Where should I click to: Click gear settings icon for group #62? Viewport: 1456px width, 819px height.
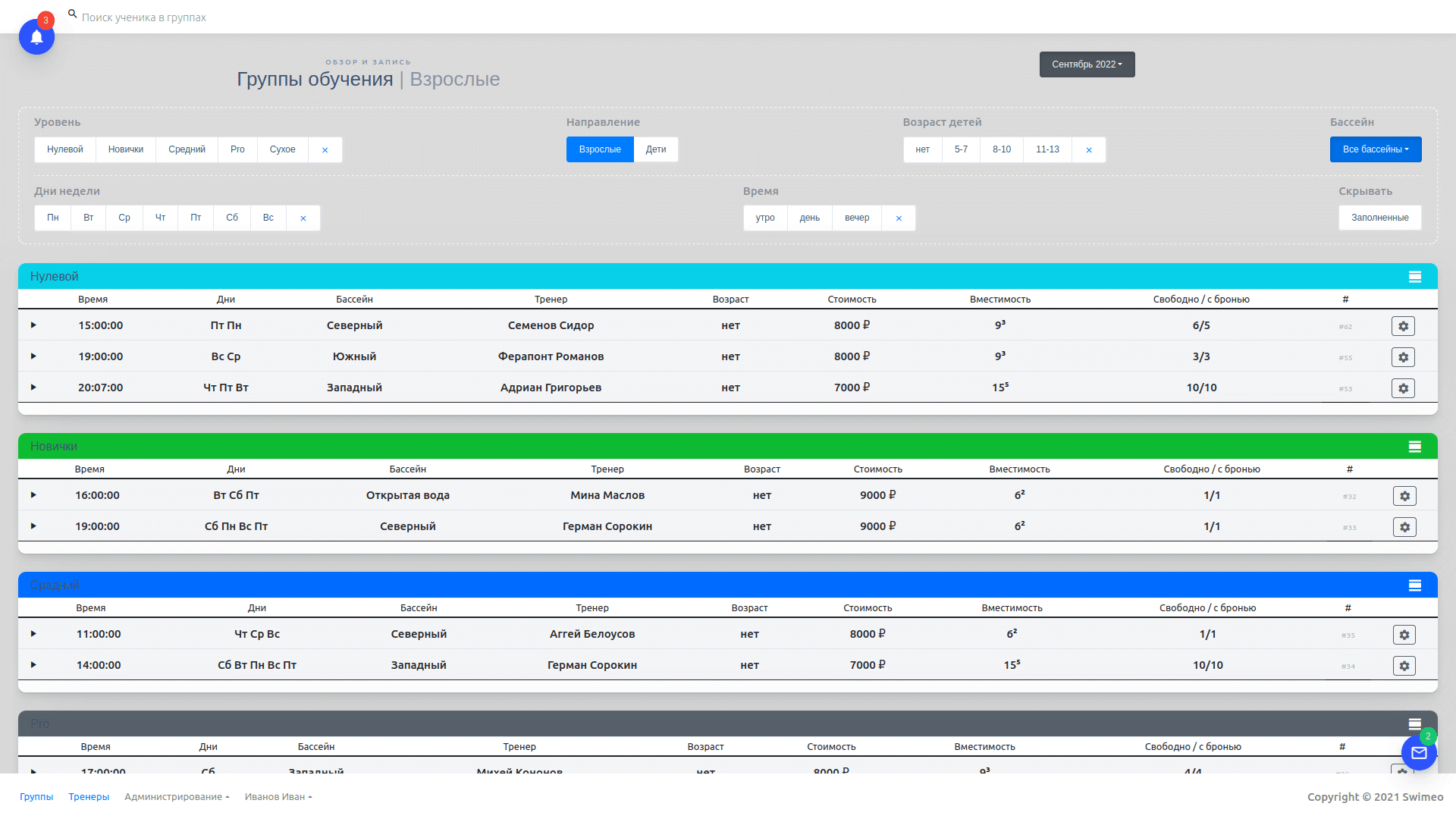pyautogui.click(x=1403, y=326)
